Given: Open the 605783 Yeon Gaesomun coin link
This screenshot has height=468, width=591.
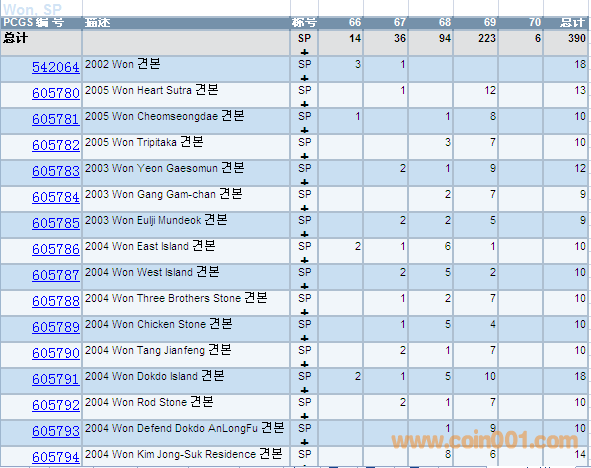Looking at the screenshot, I should 56,171.
